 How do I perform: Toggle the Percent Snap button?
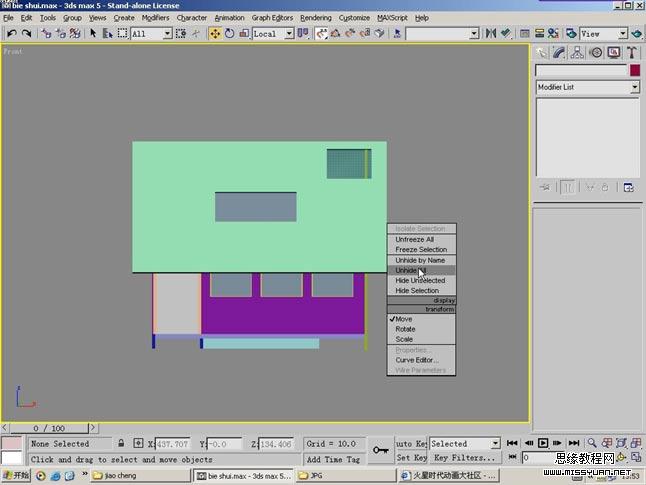tap(350, 33)
